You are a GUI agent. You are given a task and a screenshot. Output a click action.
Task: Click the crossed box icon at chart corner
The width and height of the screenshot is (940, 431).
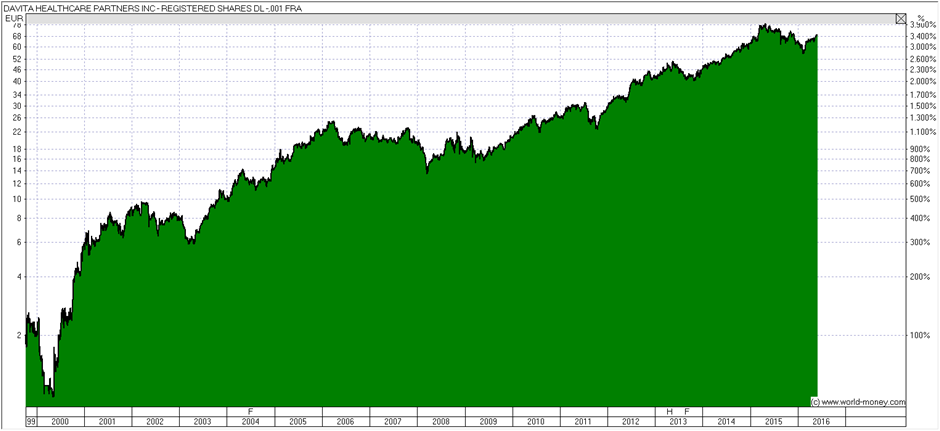coord(900,19)
